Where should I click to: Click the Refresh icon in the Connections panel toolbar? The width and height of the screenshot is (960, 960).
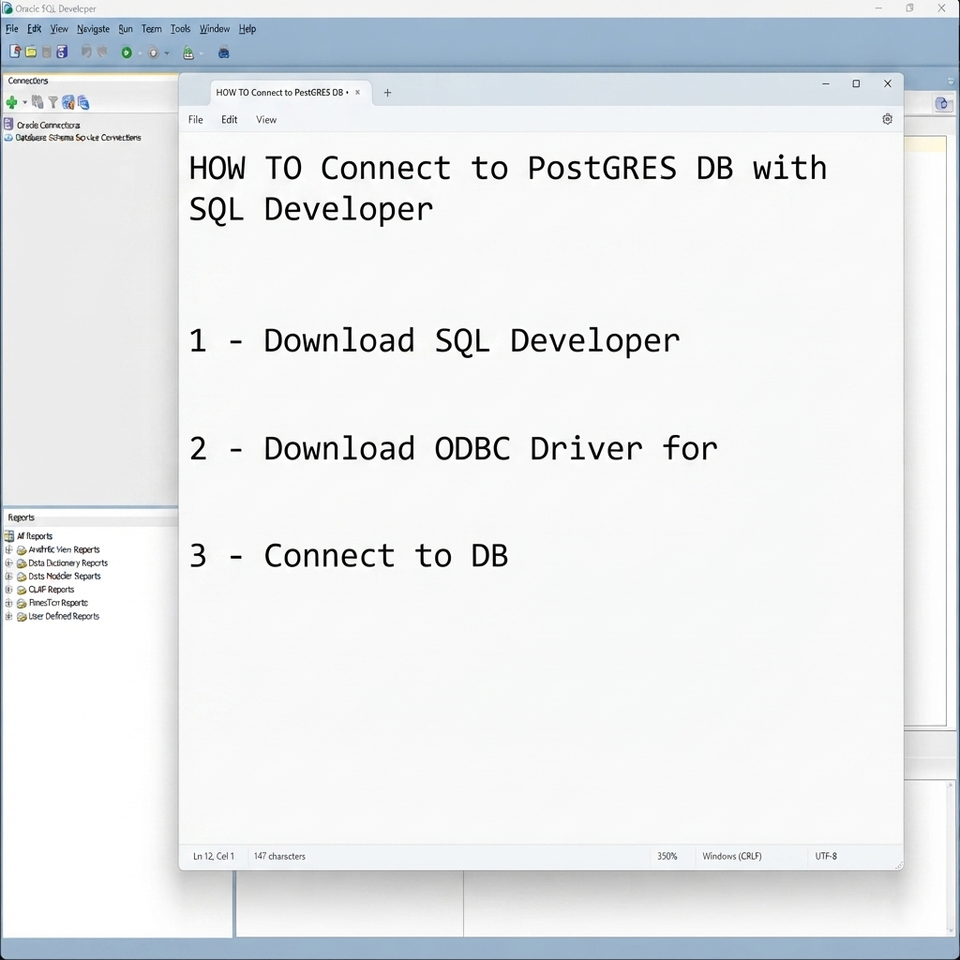pyautogui.click(x=38, y=102)
